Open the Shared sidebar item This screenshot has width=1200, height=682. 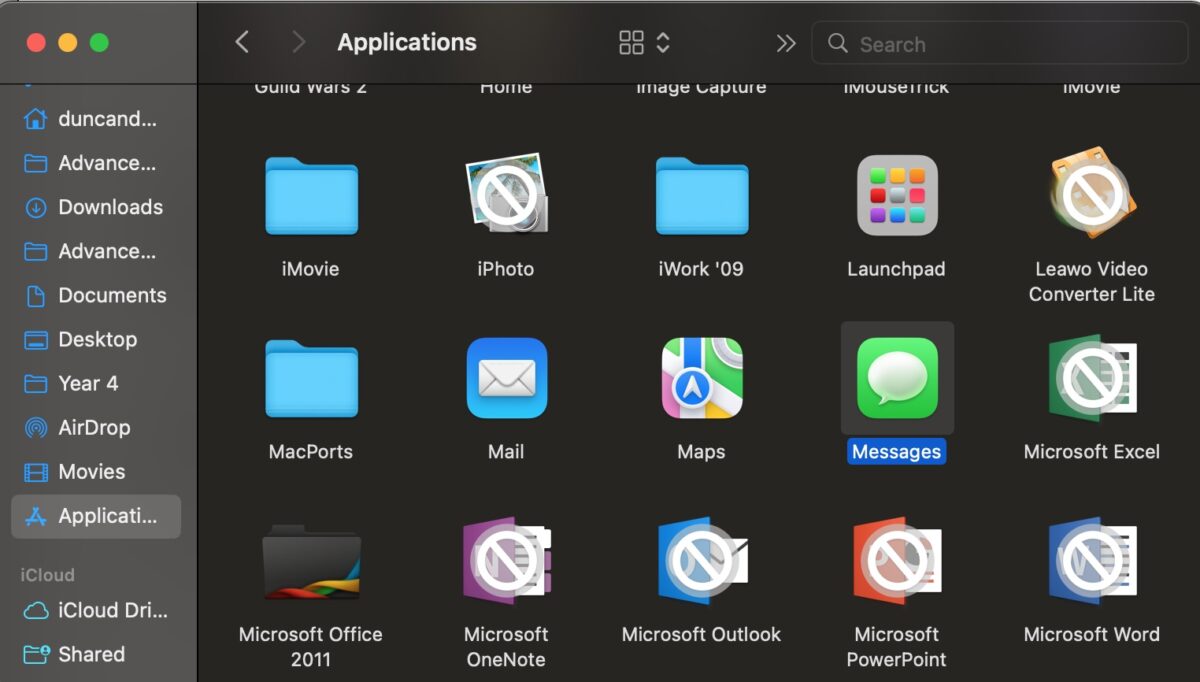(96, 654)
